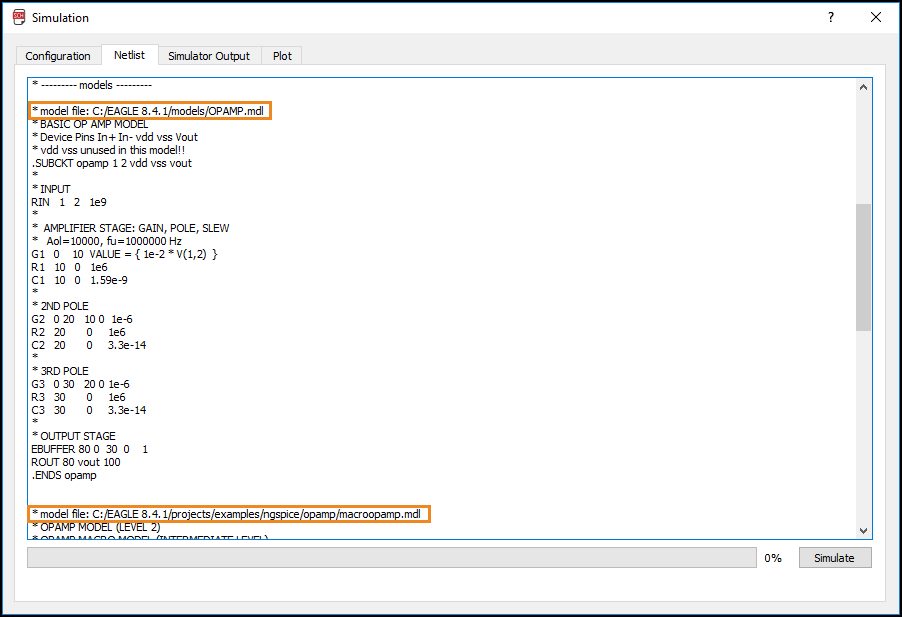Click the 0% progress label
Screen dimensions: 902x617
pos(773,558)
